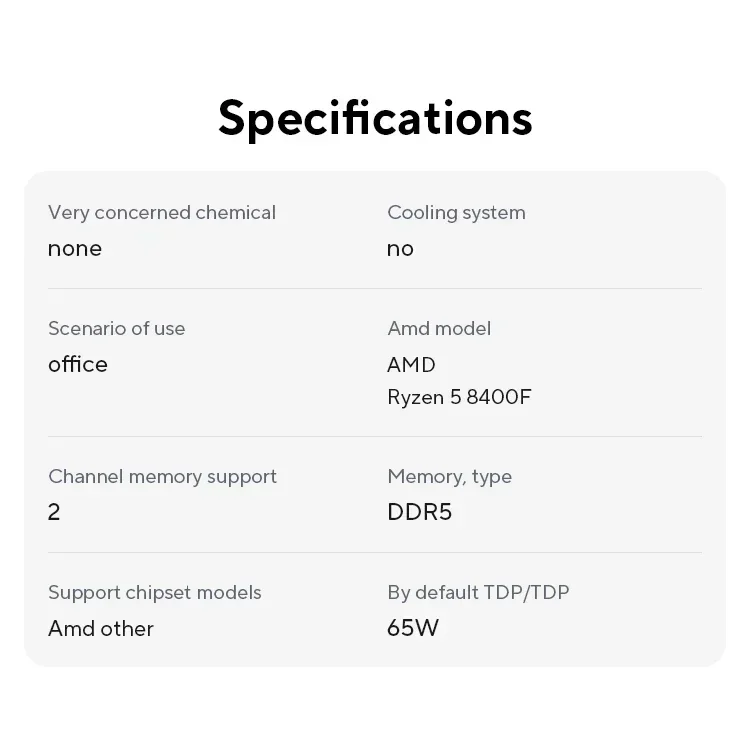The height and width of the screenshot is (750, 750).
Task: Select the channel memory value "2"
Action: click(54, 512)
